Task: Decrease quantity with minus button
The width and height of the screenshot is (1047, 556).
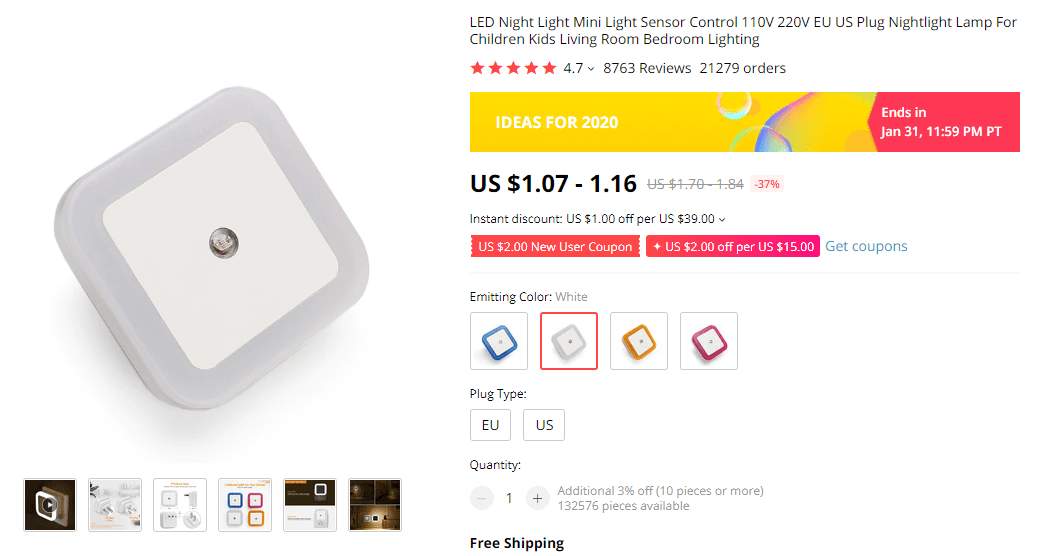Action: tap(482, 498)
